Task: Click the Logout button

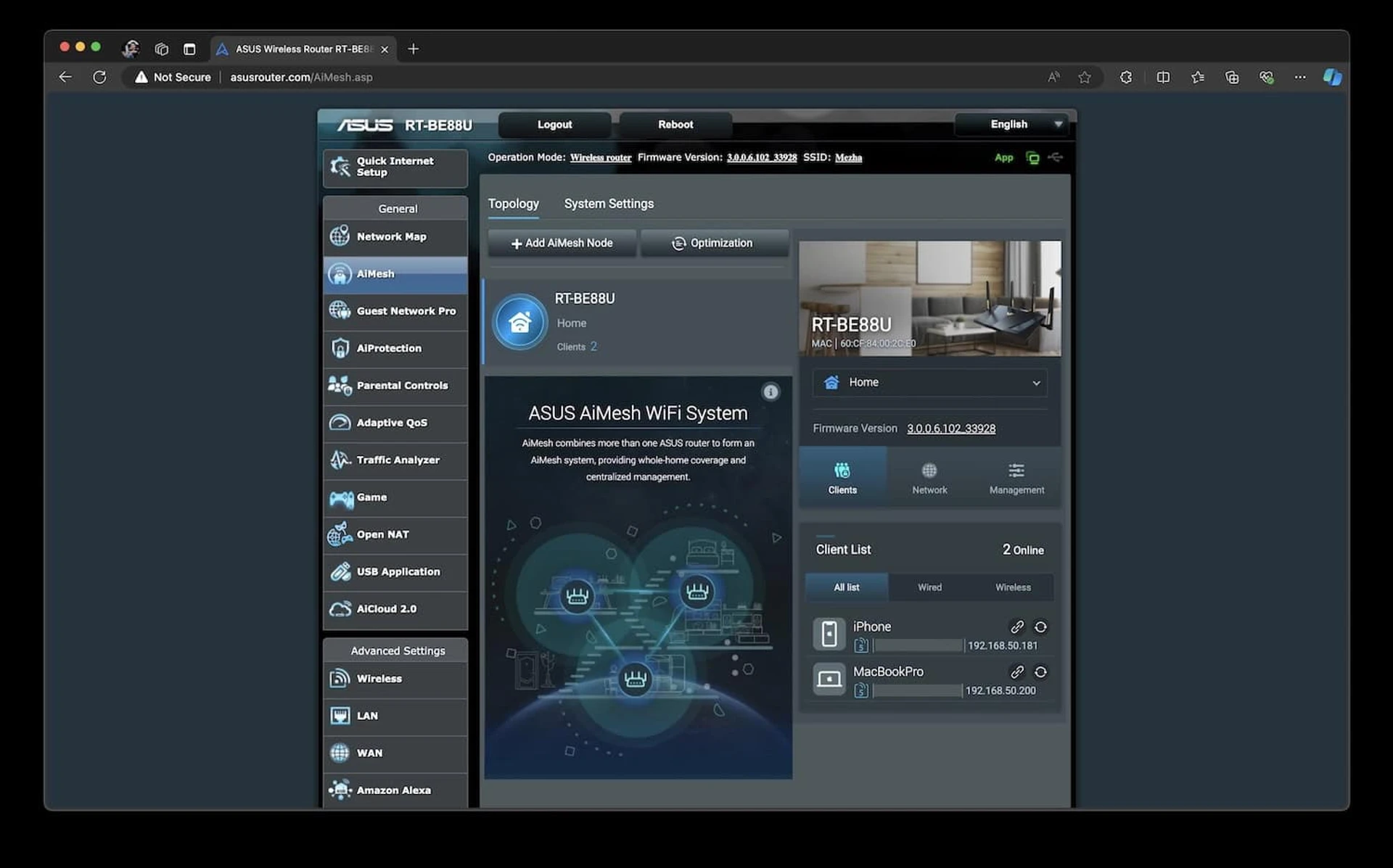Action: (x=554, y=125)
